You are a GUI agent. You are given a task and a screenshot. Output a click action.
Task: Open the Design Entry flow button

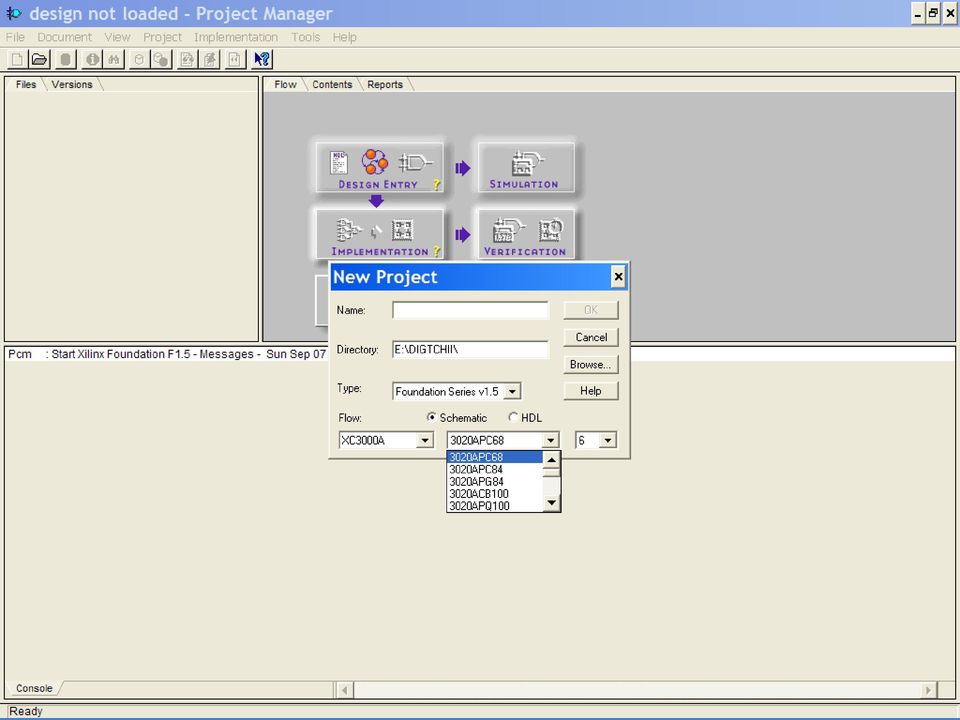[380, 168]
